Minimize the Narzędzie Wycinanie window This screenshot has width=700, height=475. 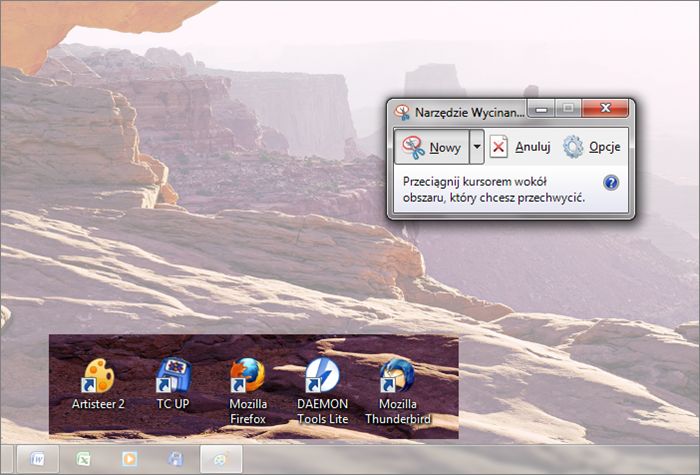click(542, 108)
